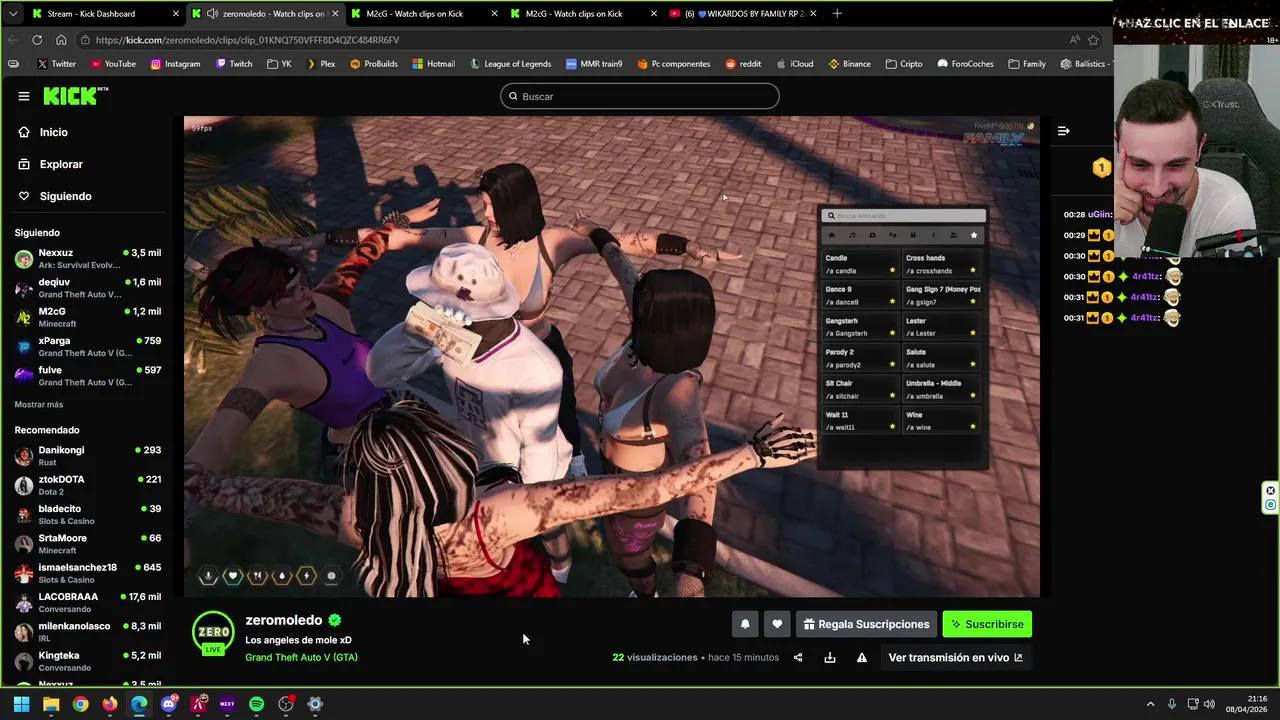Open followed channel M2cG playing Minecraft
1280x720 pixels.
click(x=88, y=317)
